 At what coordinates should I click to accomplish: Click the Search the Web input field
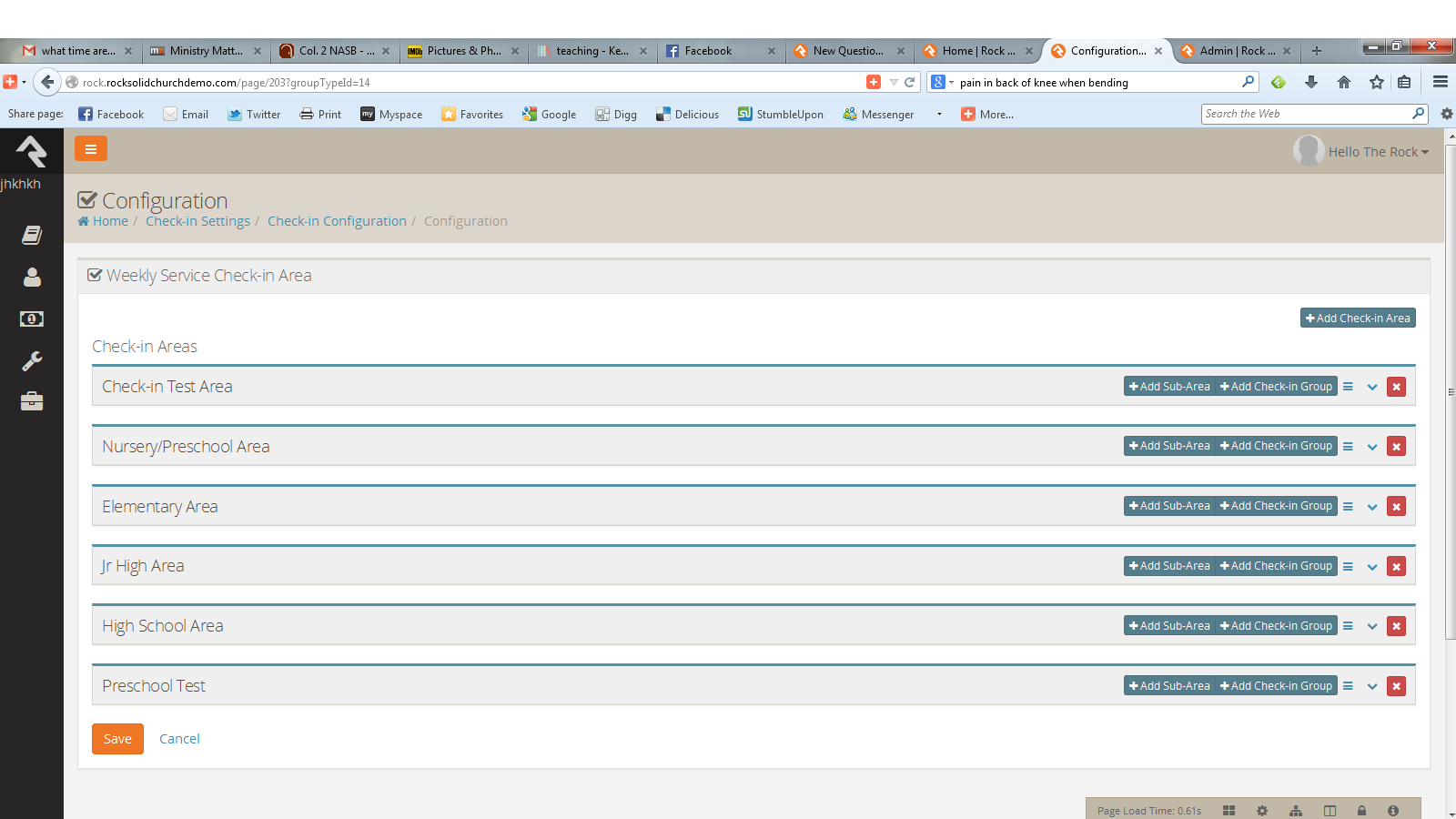(x=1305, y=114)
